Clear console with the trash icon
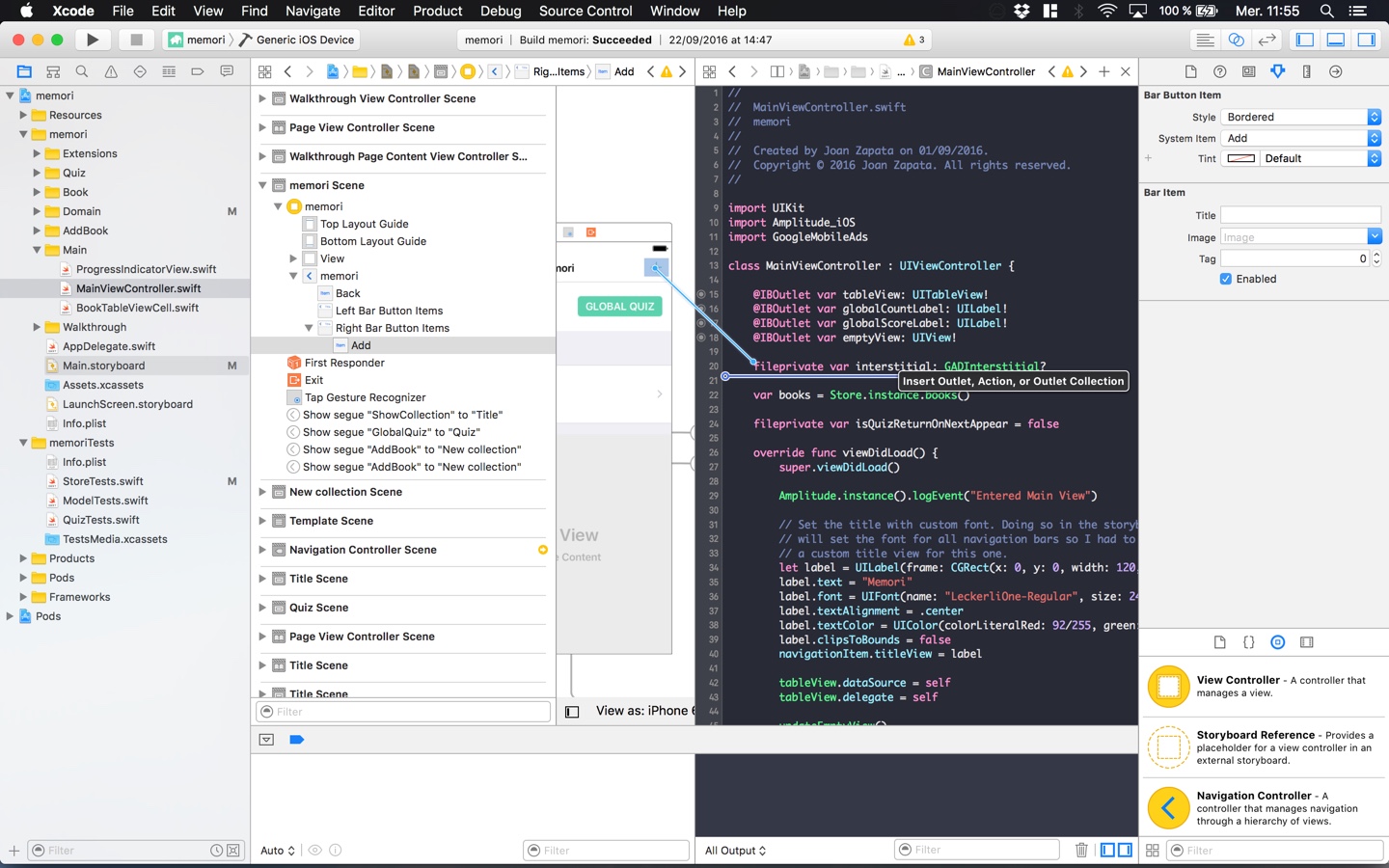Viewport: 1389px width, 868px height. click(1081, 850)
